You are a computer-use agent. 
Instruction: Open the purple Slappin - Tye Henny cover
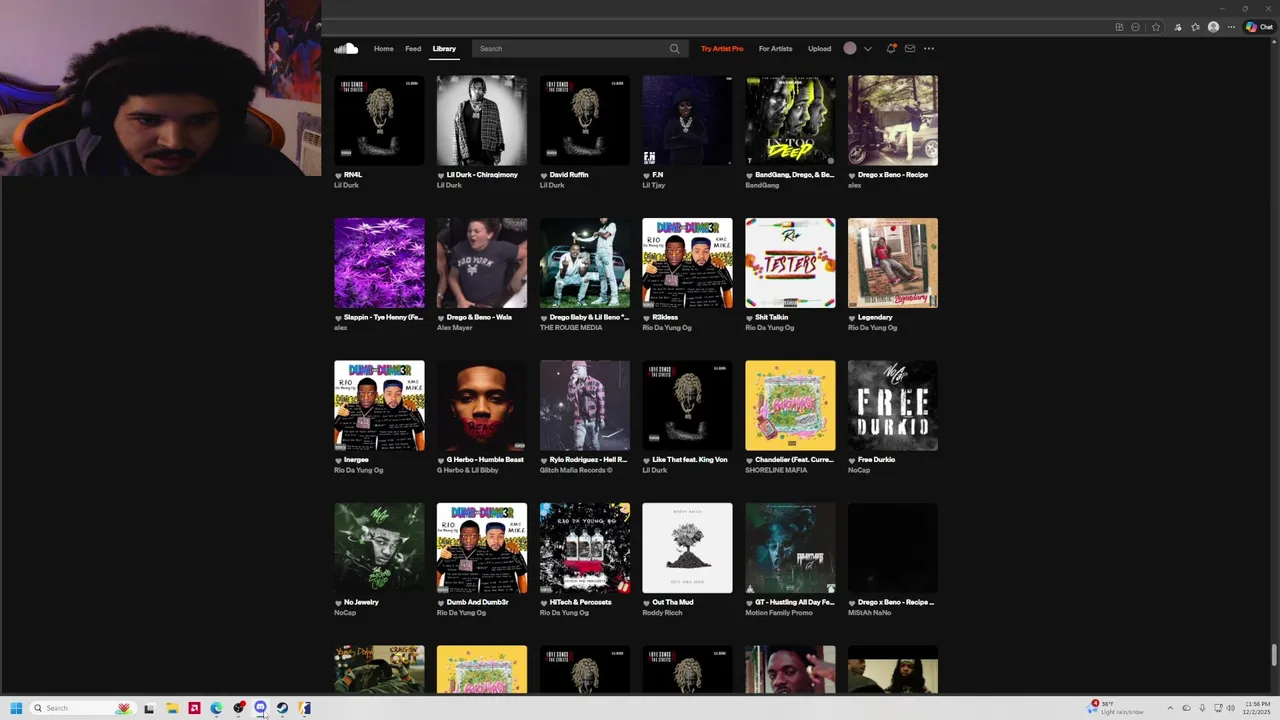click(x=379, y=263)
